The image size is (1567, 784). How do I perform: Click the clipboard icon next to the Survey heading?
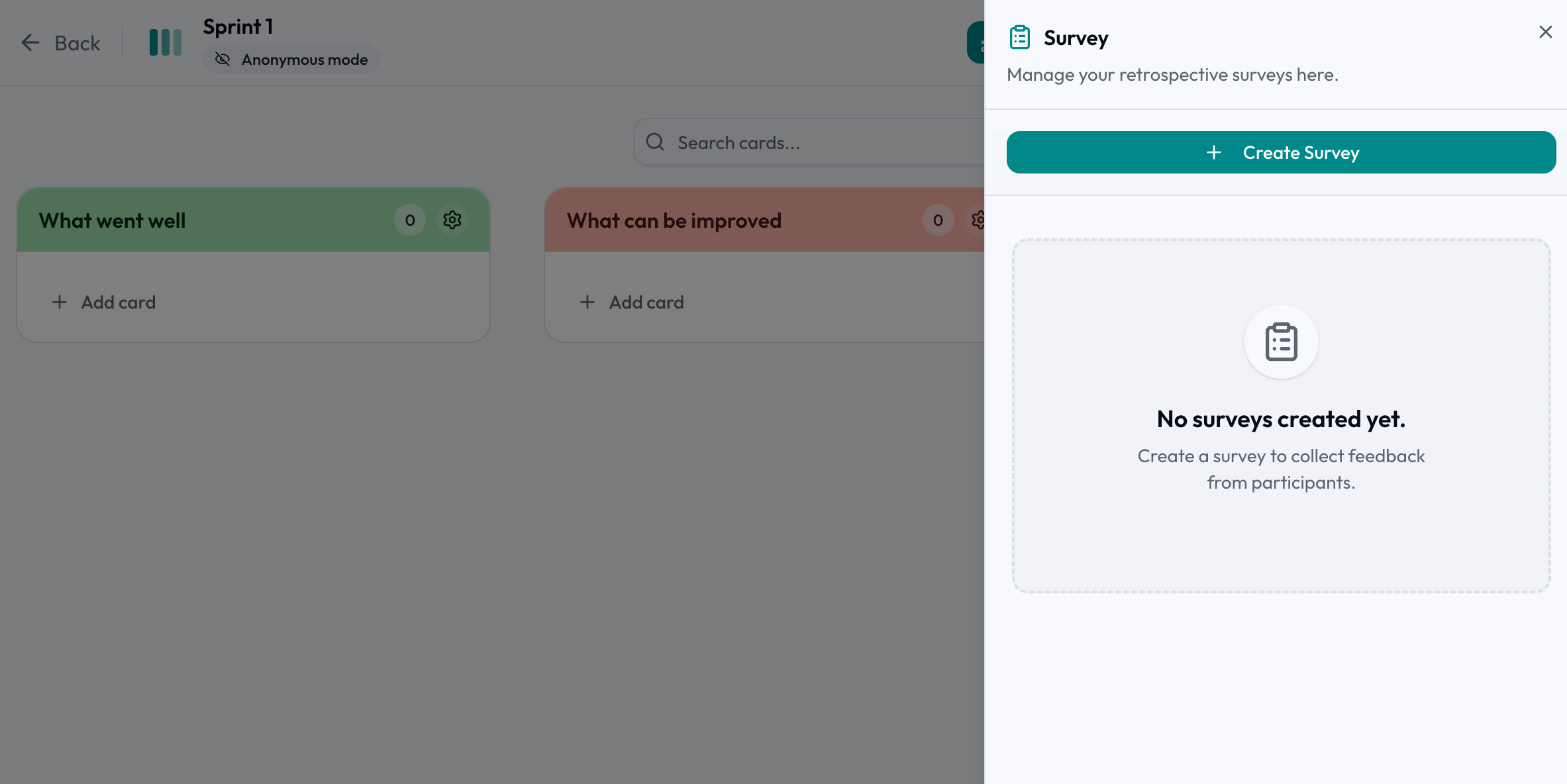[1019, 36]
